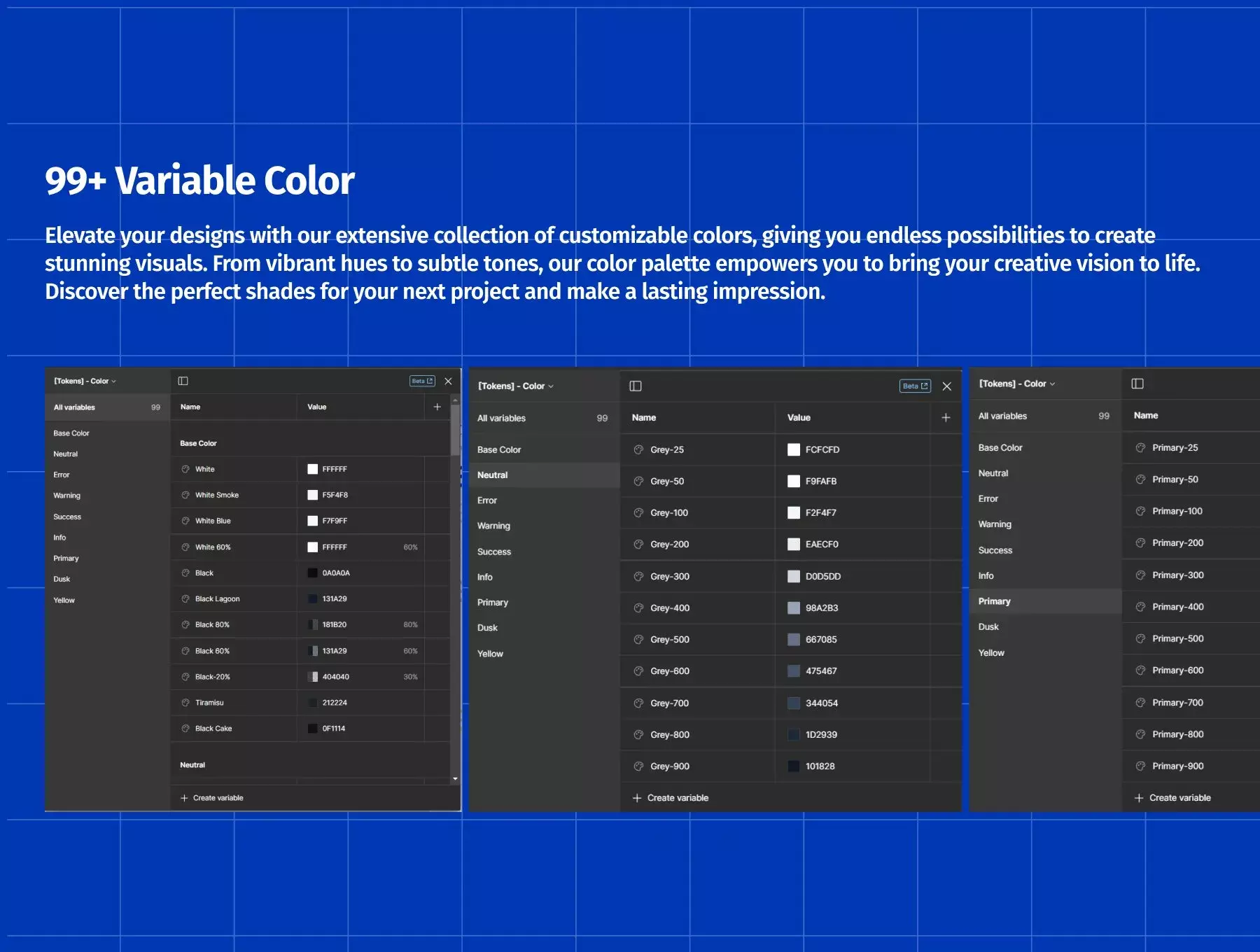The height and width of the screenshot is (952, 1260).
Task: Add a new mode column in left panel
Action: [x=437, y=407]
